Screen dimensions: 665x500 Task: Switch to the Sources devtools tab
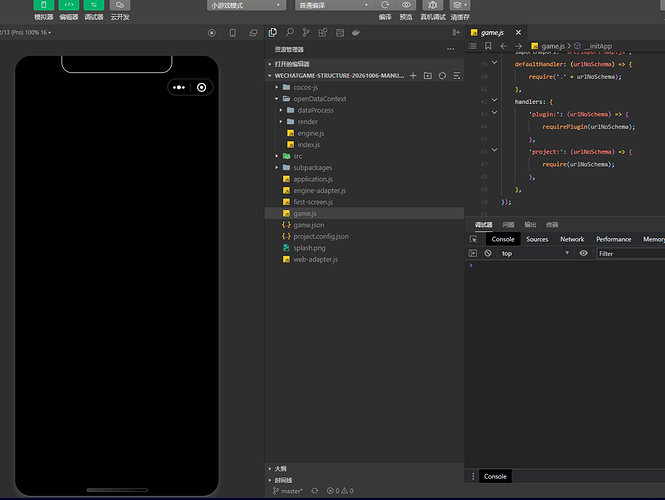click(x=537, y=239)
